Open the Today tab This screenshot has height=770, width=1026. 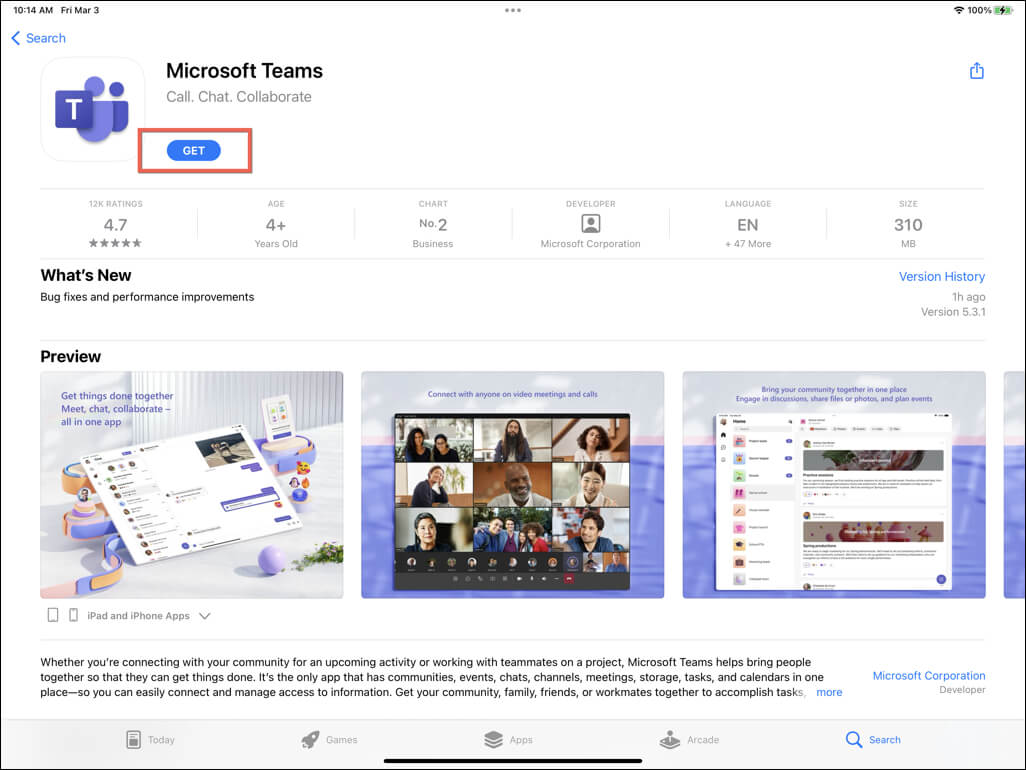150,739
